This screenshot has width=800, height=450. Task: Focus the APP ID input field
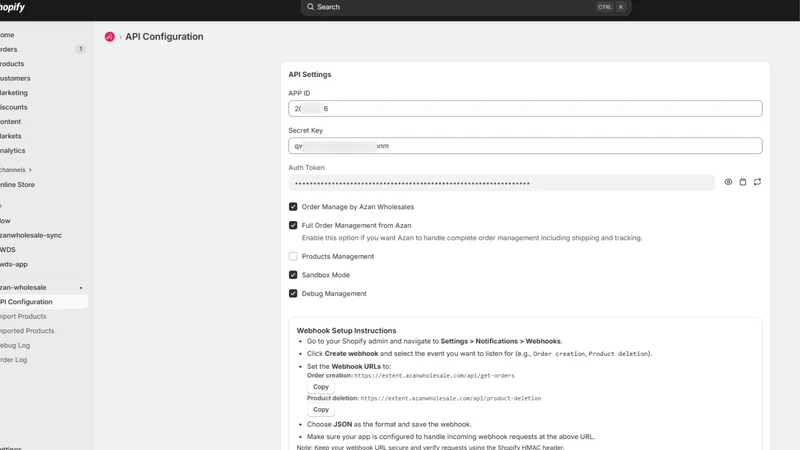tap(525, 108)
